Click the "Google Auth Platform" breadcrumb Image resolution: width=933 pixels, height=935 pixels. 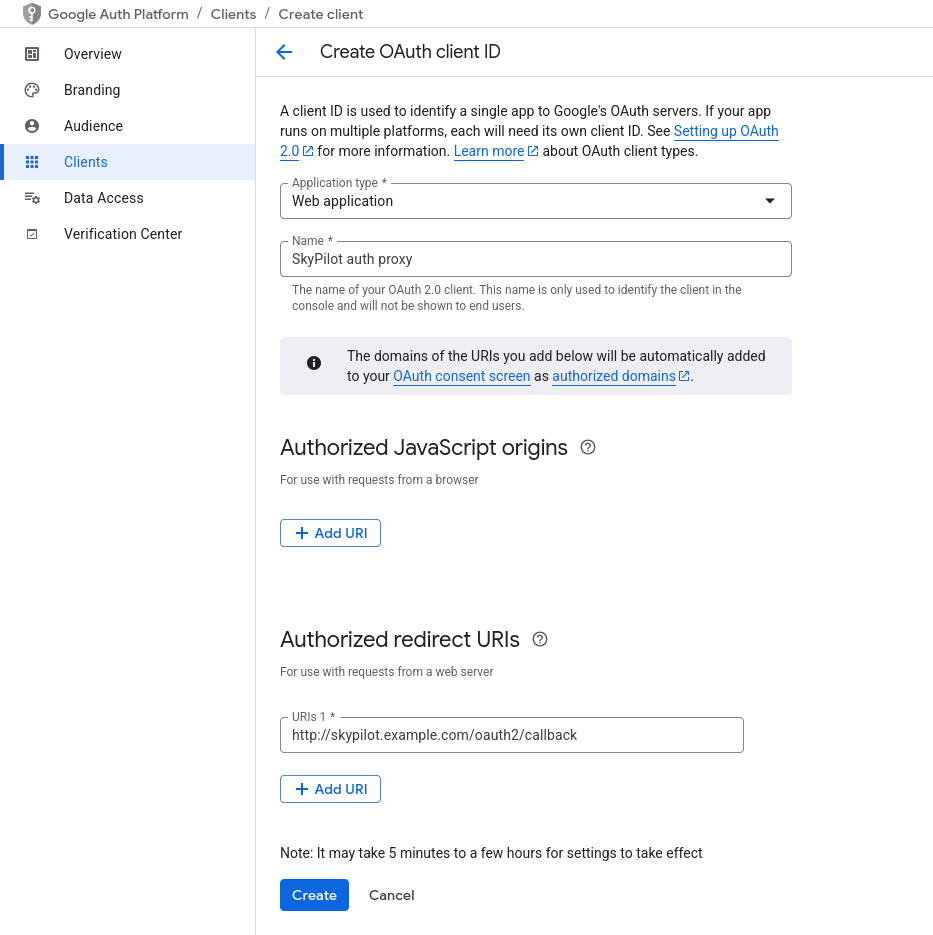[118, 14]
